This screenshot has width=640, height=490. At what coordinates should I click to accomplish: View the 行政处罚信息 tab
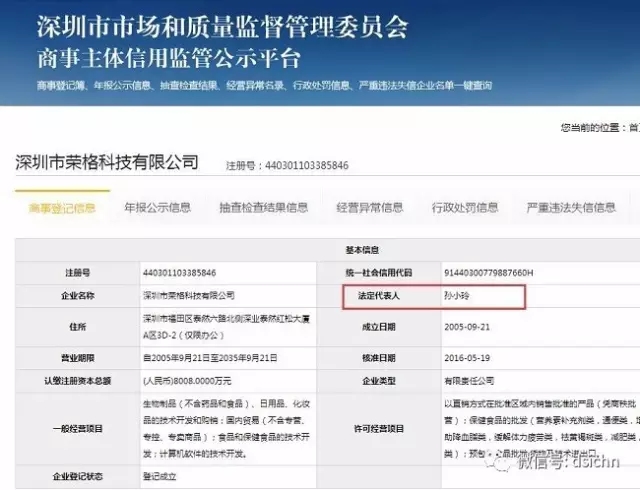465,208
